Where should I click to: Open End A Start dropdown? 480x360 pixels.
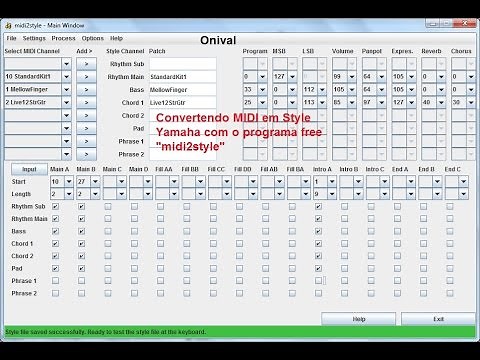[411, 182]
